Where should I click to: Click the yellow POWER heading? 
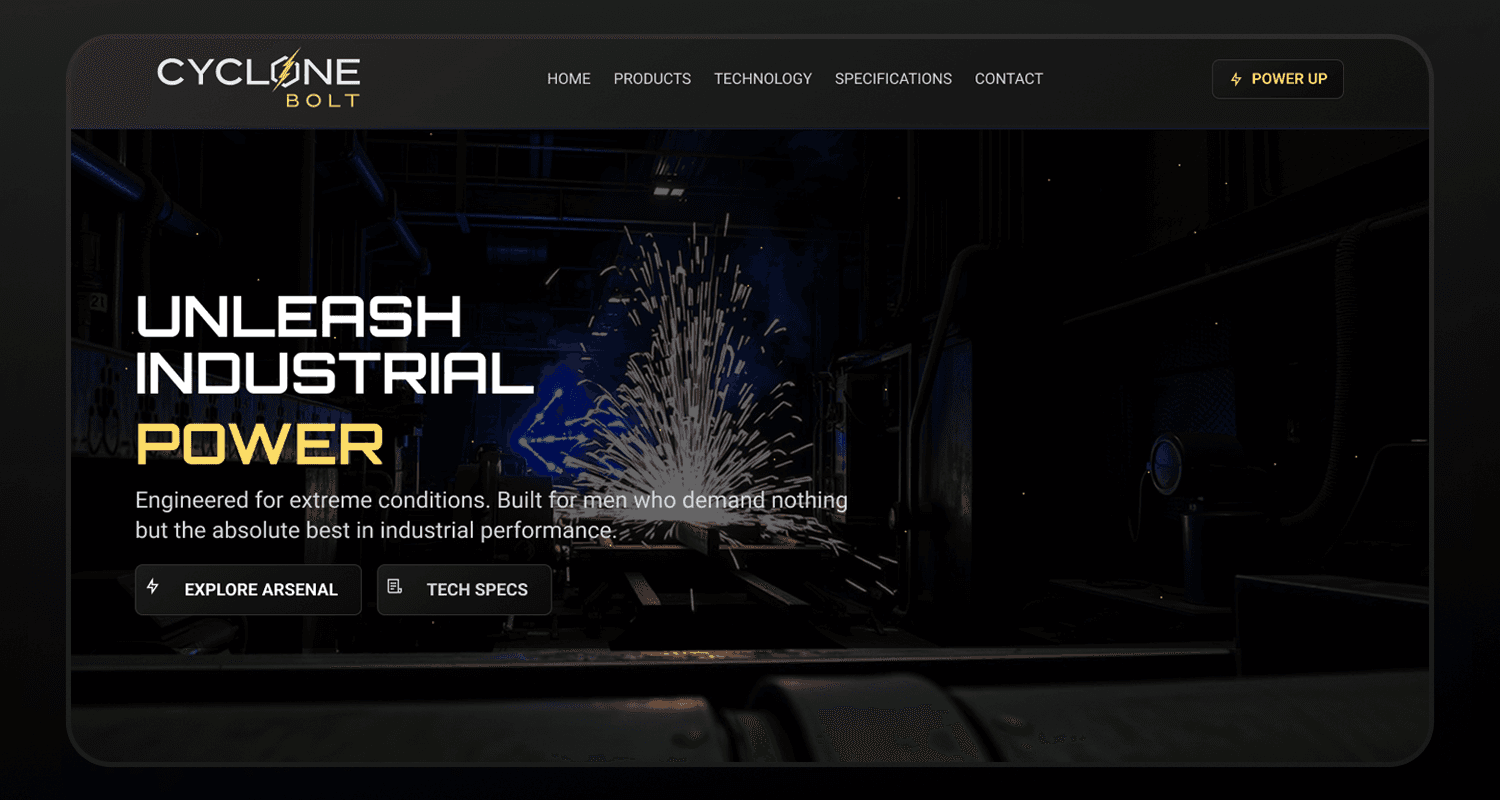point(258,443)
